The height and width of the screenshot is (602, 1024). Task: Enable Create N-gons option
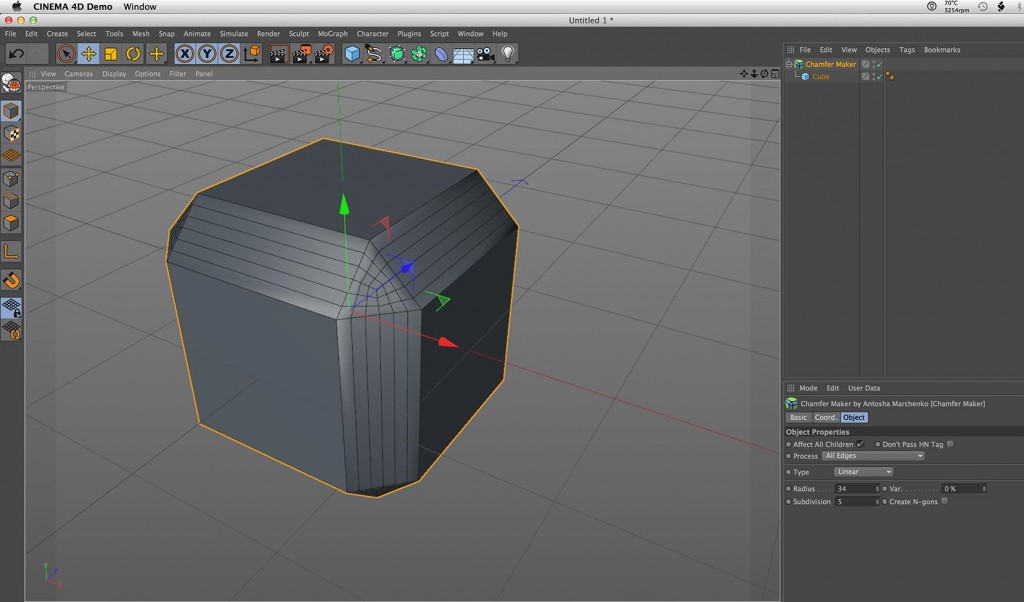tap(944, 501)
